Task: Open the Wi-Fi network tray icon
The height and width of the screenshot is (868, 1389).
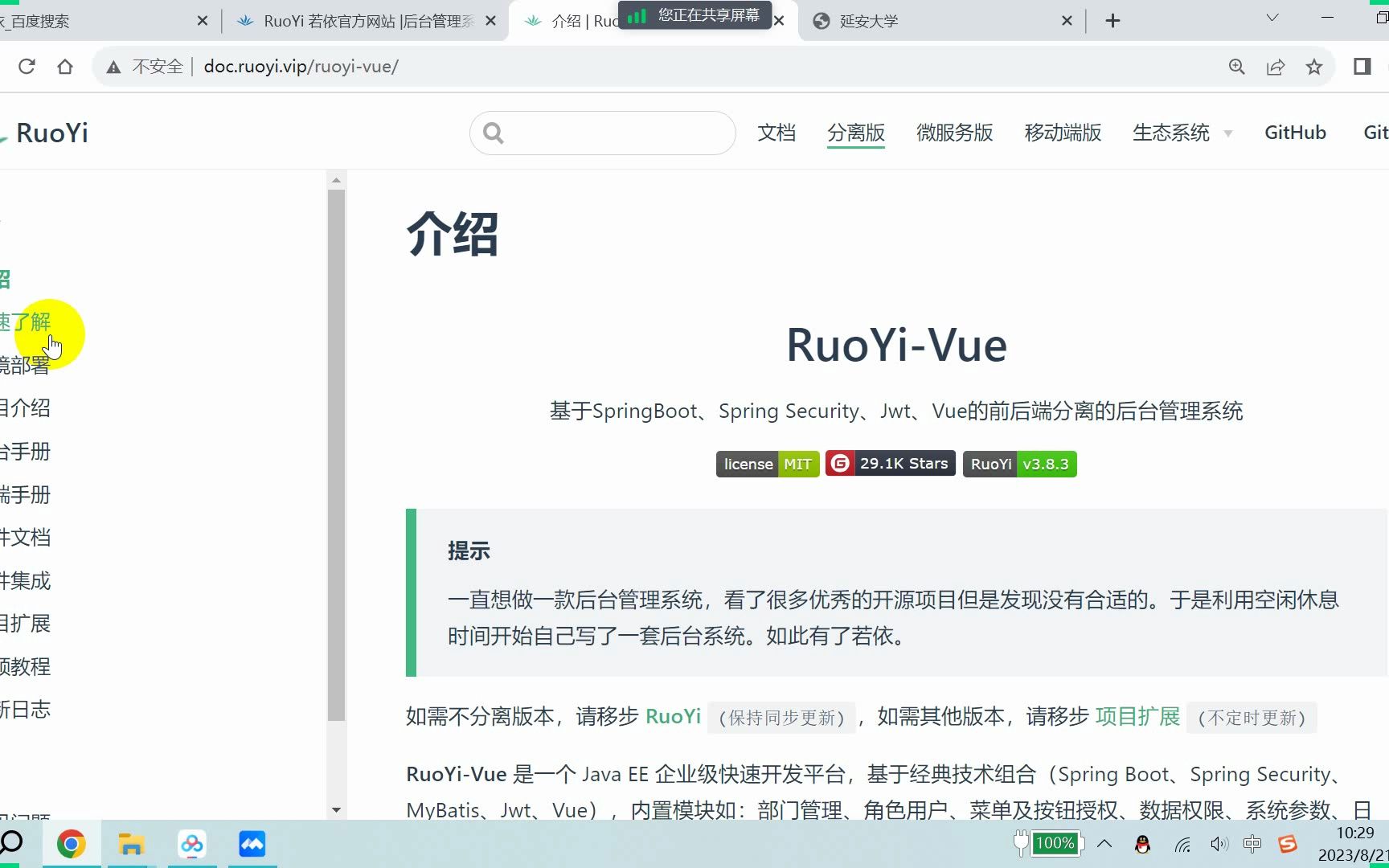Action: tap(1182, 844)
